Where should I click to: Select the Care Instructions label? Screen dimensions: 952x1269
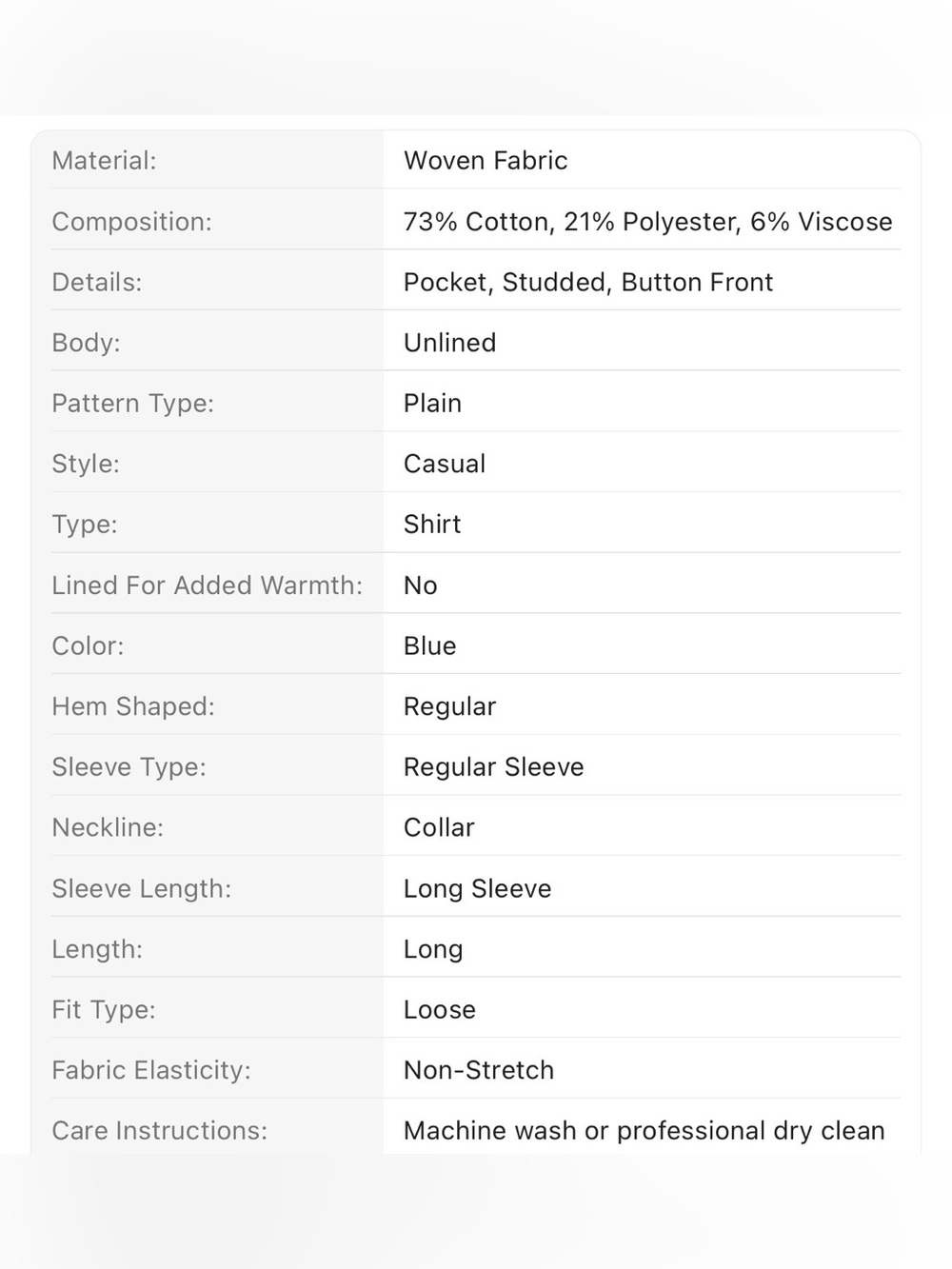[159, 1131]
